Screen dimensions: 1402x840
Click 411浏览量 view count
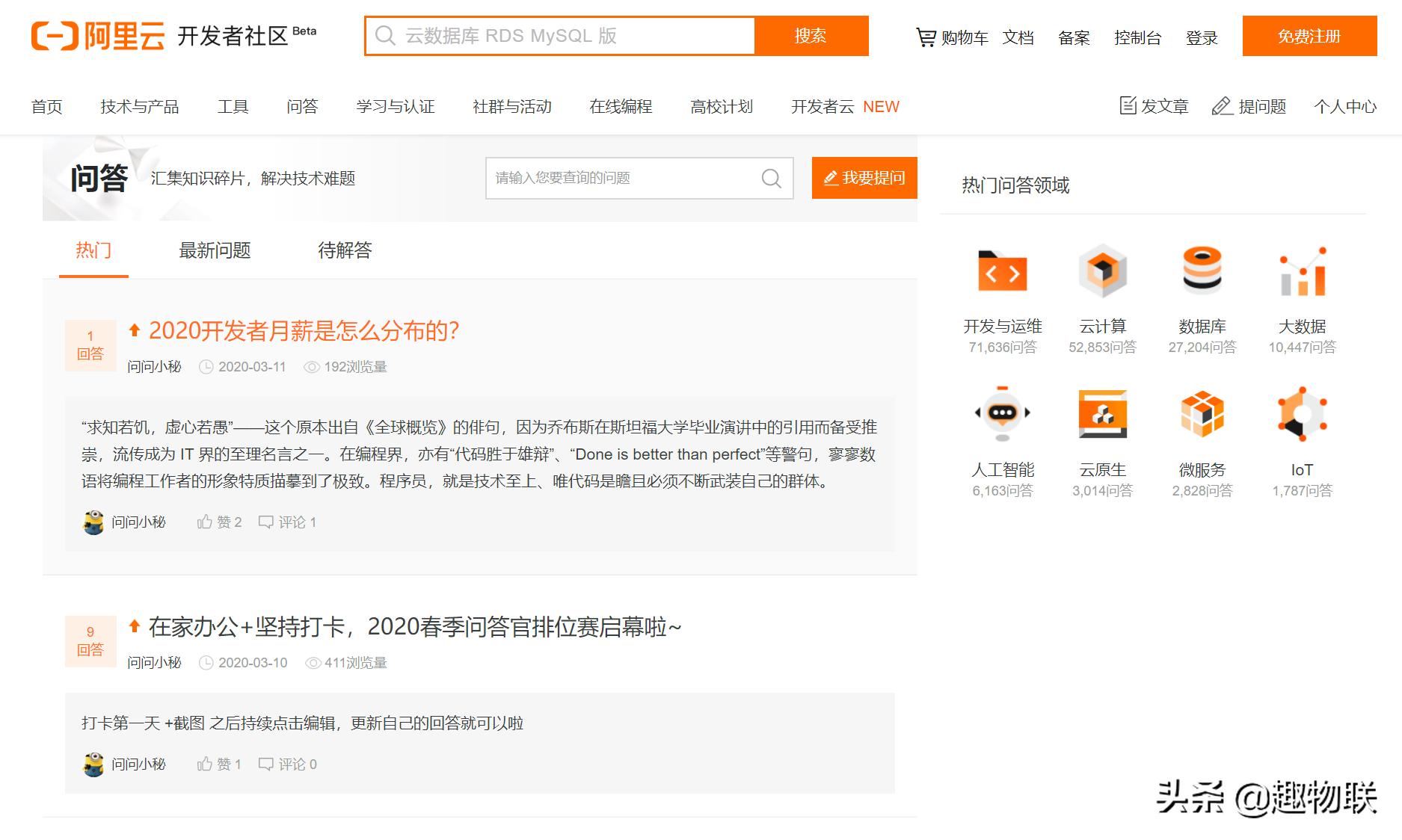[346, 662]
